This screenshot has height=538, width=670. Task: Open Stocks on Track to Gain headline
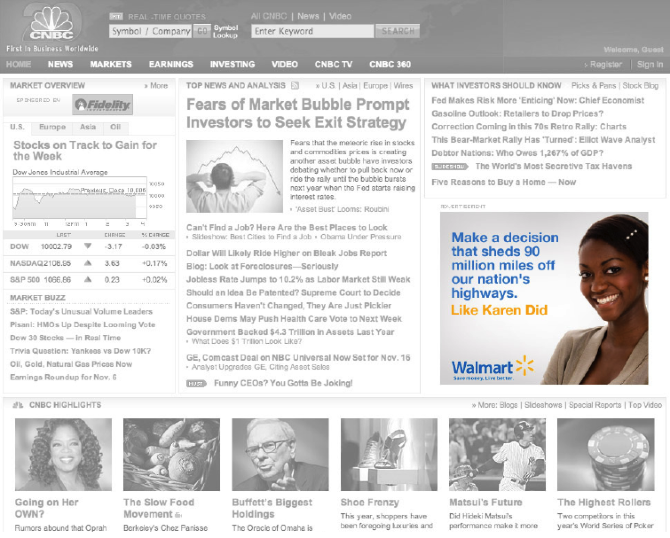(x=85, y=150)
